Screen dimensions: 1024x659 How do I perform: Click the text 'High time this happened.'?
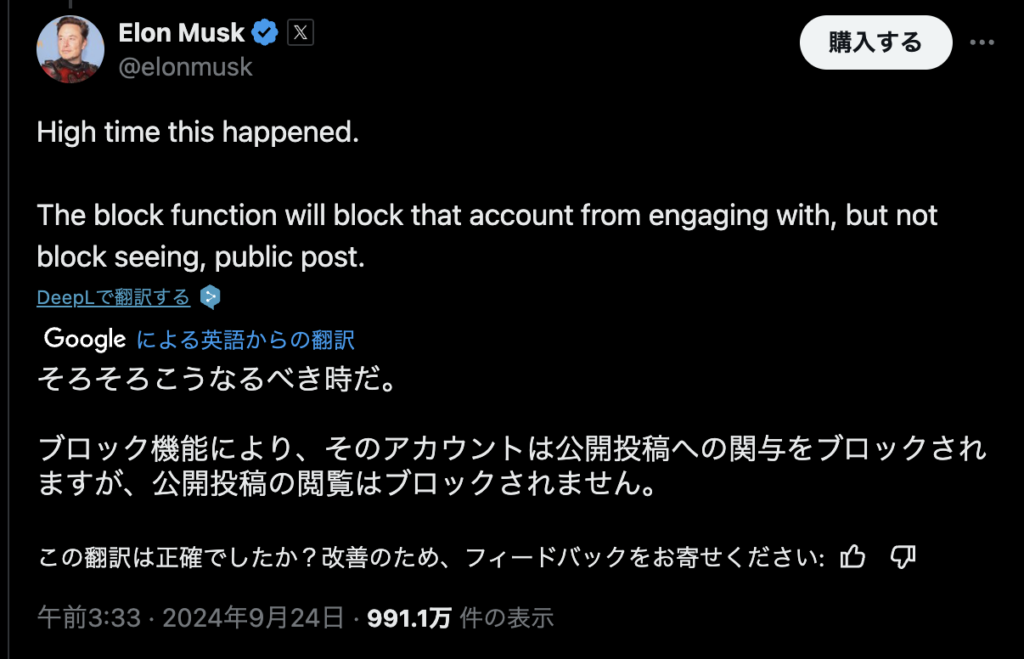point(198,132)
